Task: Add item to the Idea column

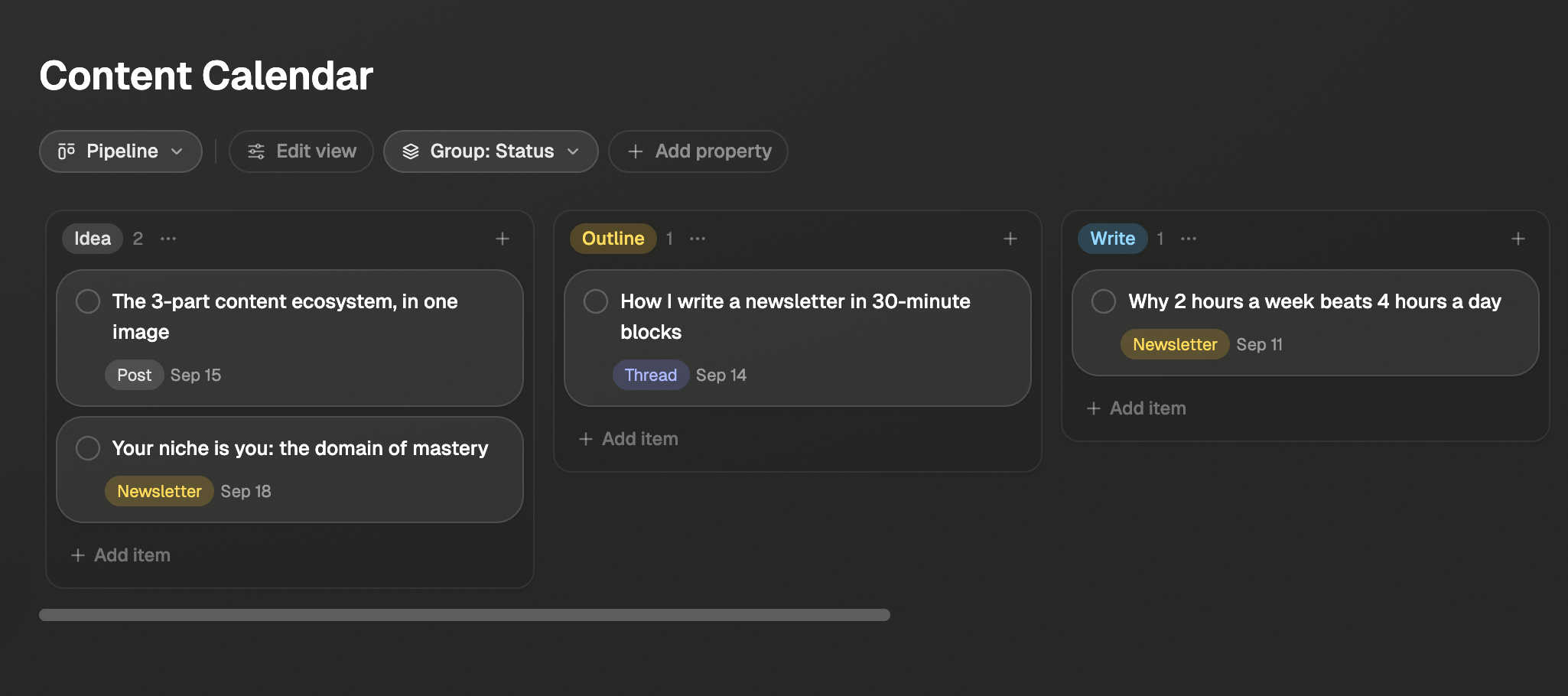Action: tap(121, 555)
